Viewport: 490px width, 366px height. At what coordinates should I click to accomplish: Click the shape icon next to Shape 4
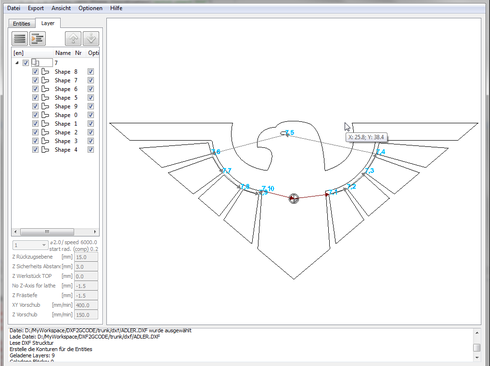(45, 150)
